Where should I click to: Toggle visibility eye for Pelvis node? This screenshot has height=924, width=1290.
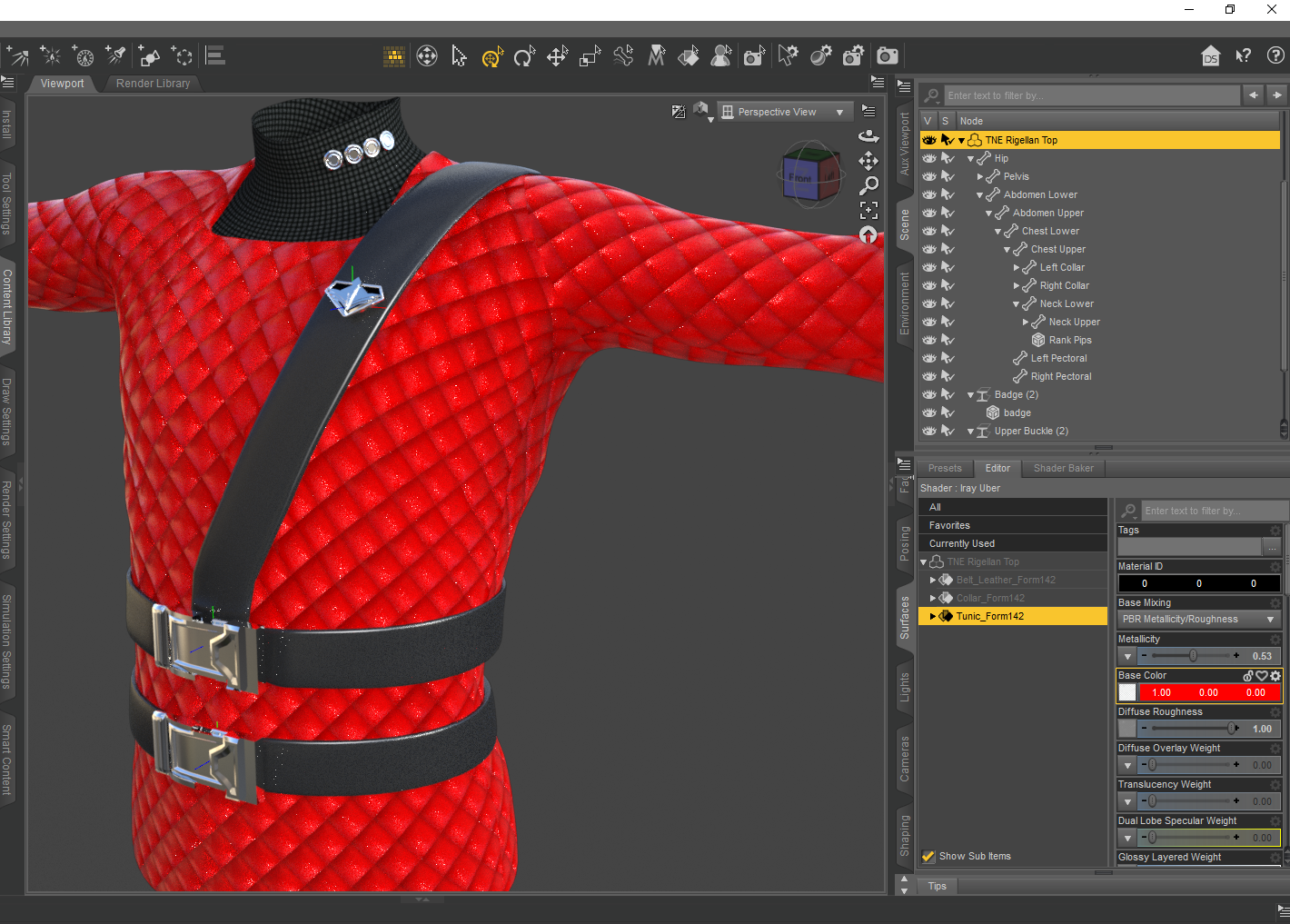(929, 176)
